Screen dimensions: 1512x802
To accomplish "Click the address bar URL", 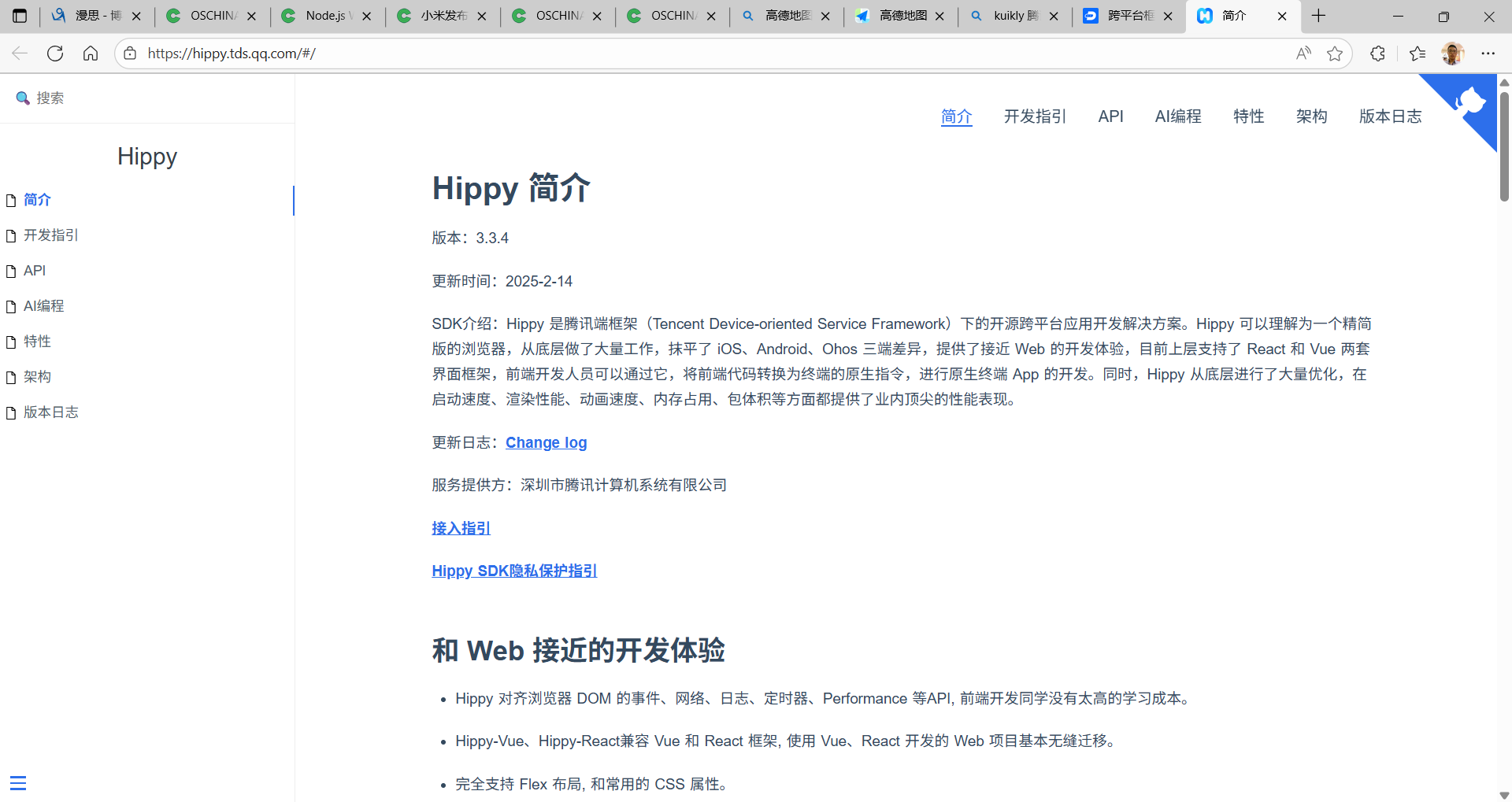I will point(232,54).
